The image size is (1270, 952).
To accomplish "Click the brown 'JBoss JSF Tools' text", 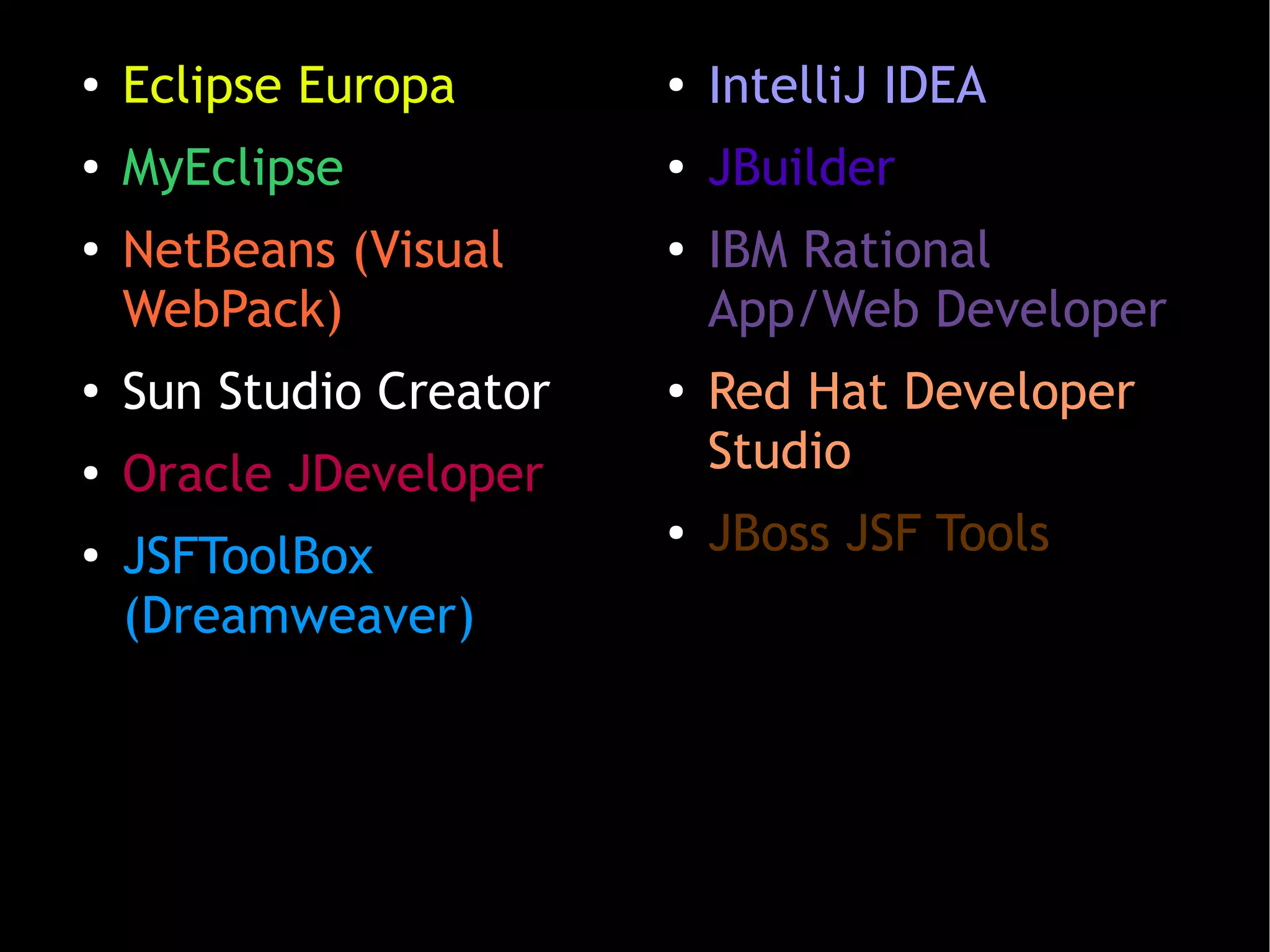I will 879,533.
